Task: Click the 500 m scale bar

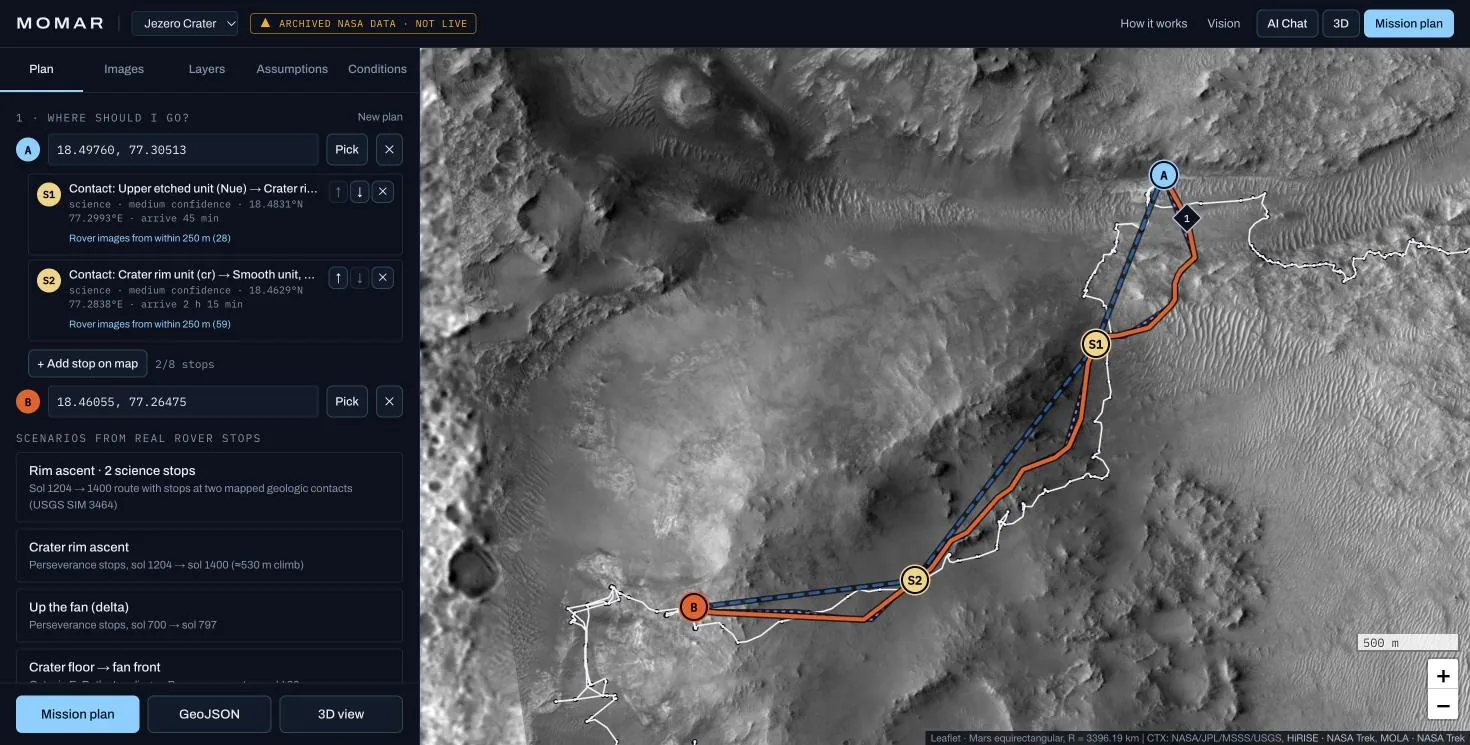Action: pyautogui.click(x=1408, y=643)
